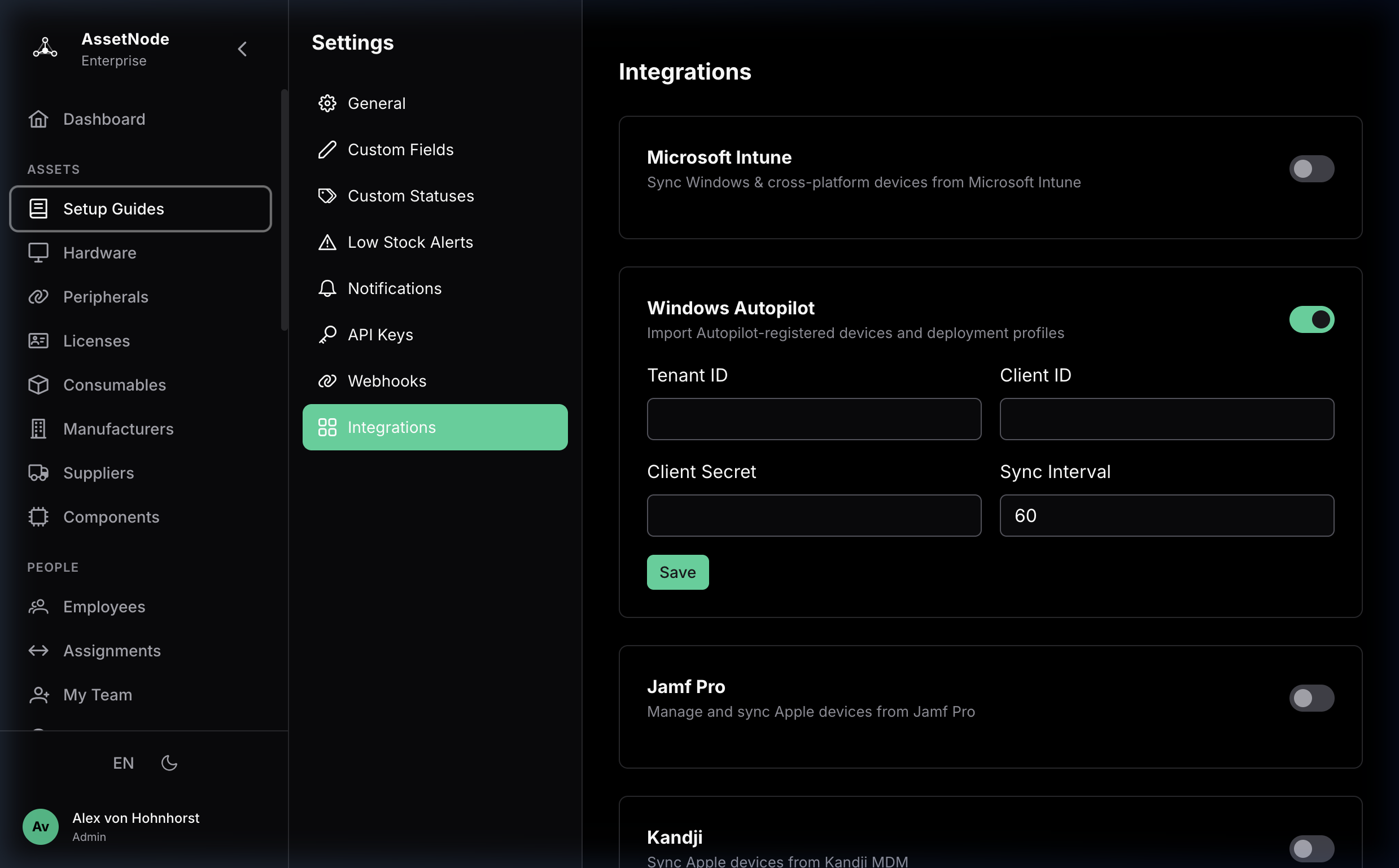Focus the Tenant ID field
The width and height of the screenshot is (1399, 868).
click(814, 419)
